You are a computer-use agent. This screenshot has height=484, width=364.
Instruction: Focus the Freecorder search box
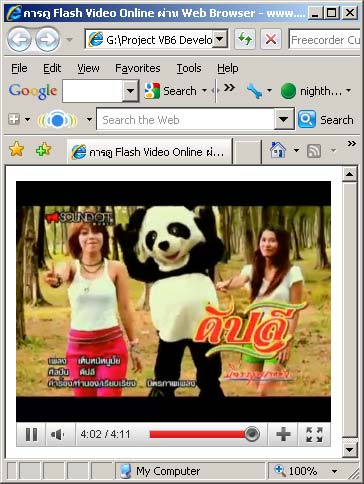coord(325,40)
